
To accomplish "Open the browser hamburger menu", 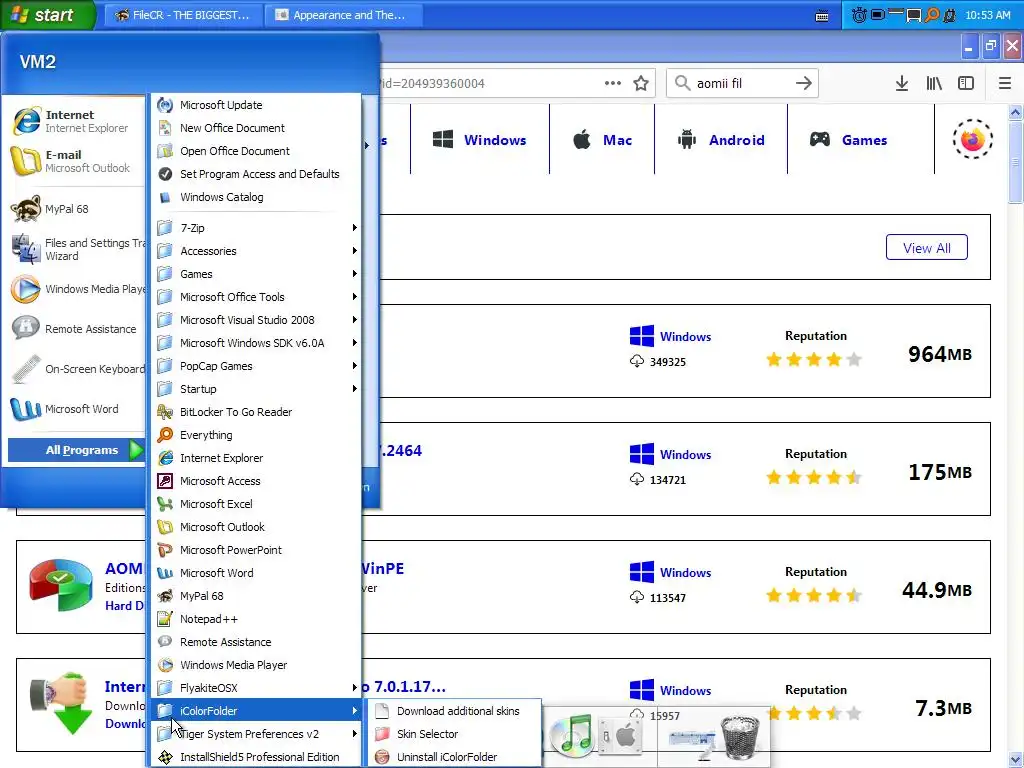I will click(x=1005, y=83).
